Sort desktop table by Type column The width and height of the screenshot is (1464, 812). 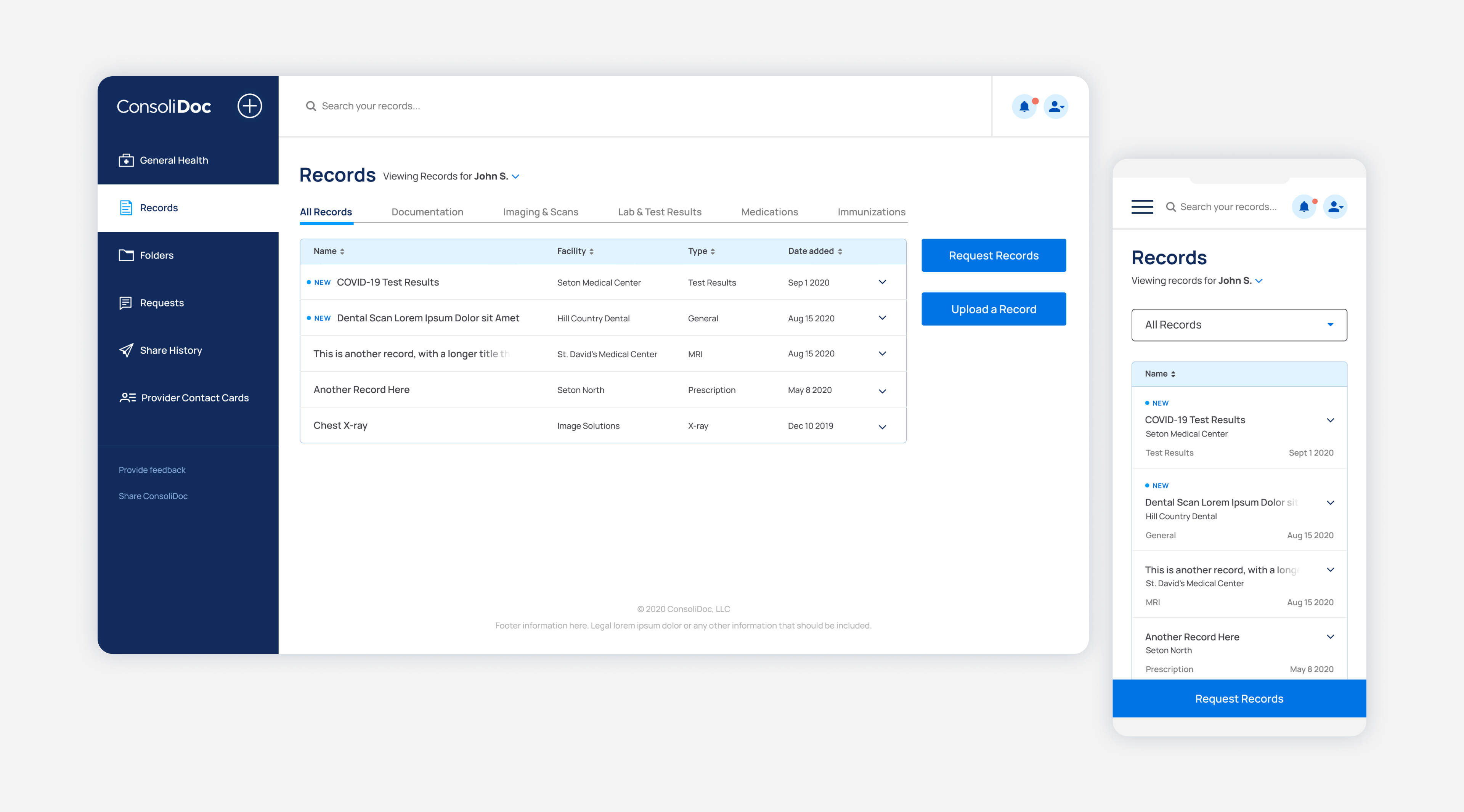point(701,251)
